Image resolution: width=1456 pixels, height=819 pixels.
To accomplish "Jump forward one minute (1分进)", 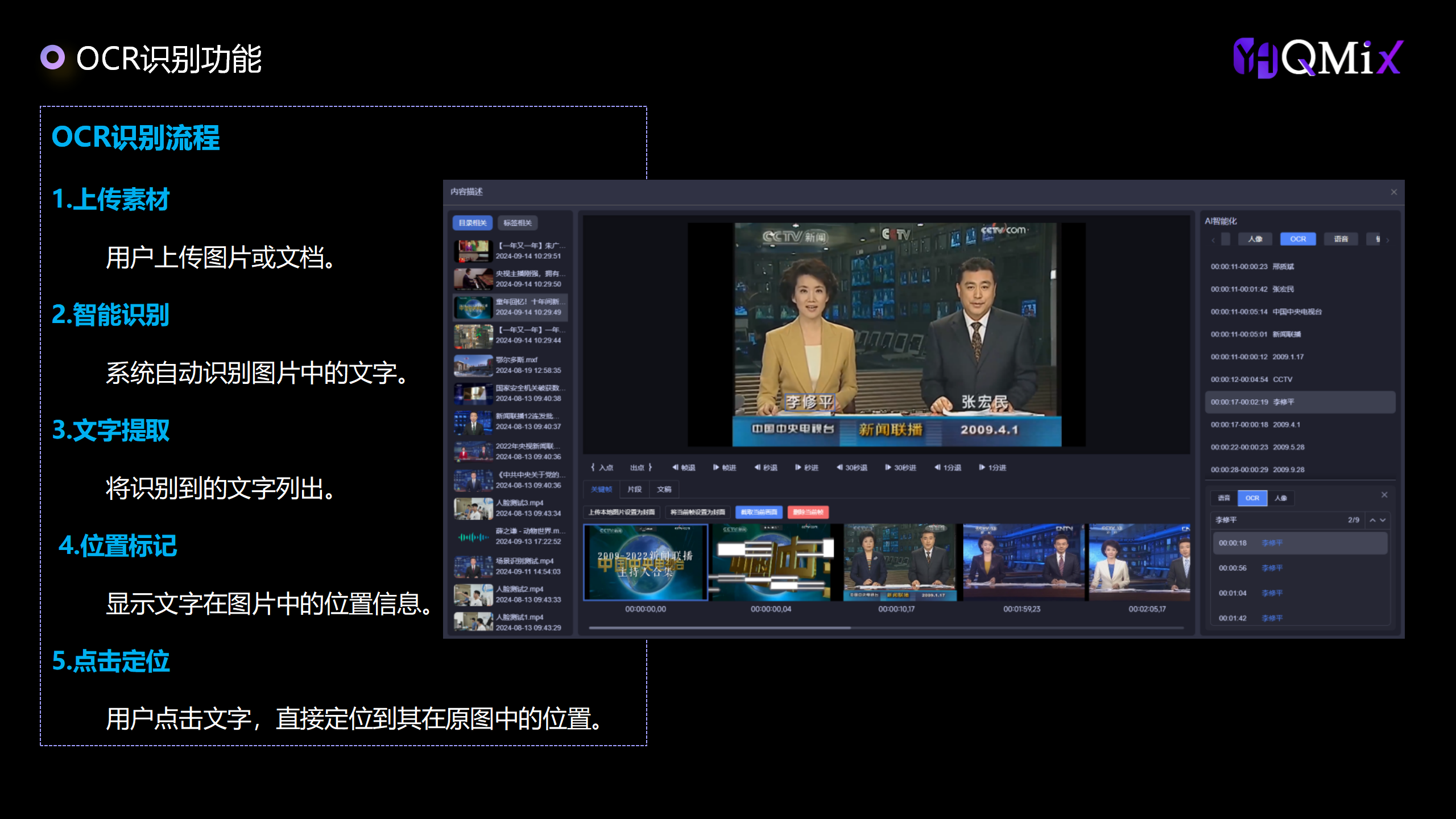I will coord(992,468).
